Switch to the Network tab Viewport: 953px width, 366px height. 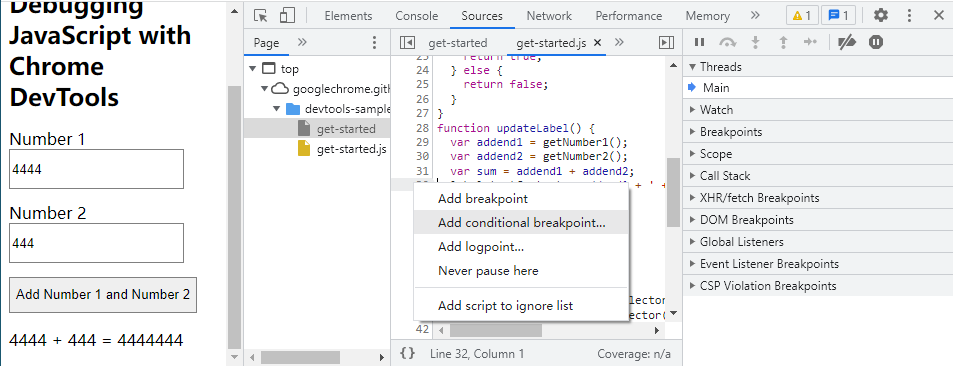549,16
